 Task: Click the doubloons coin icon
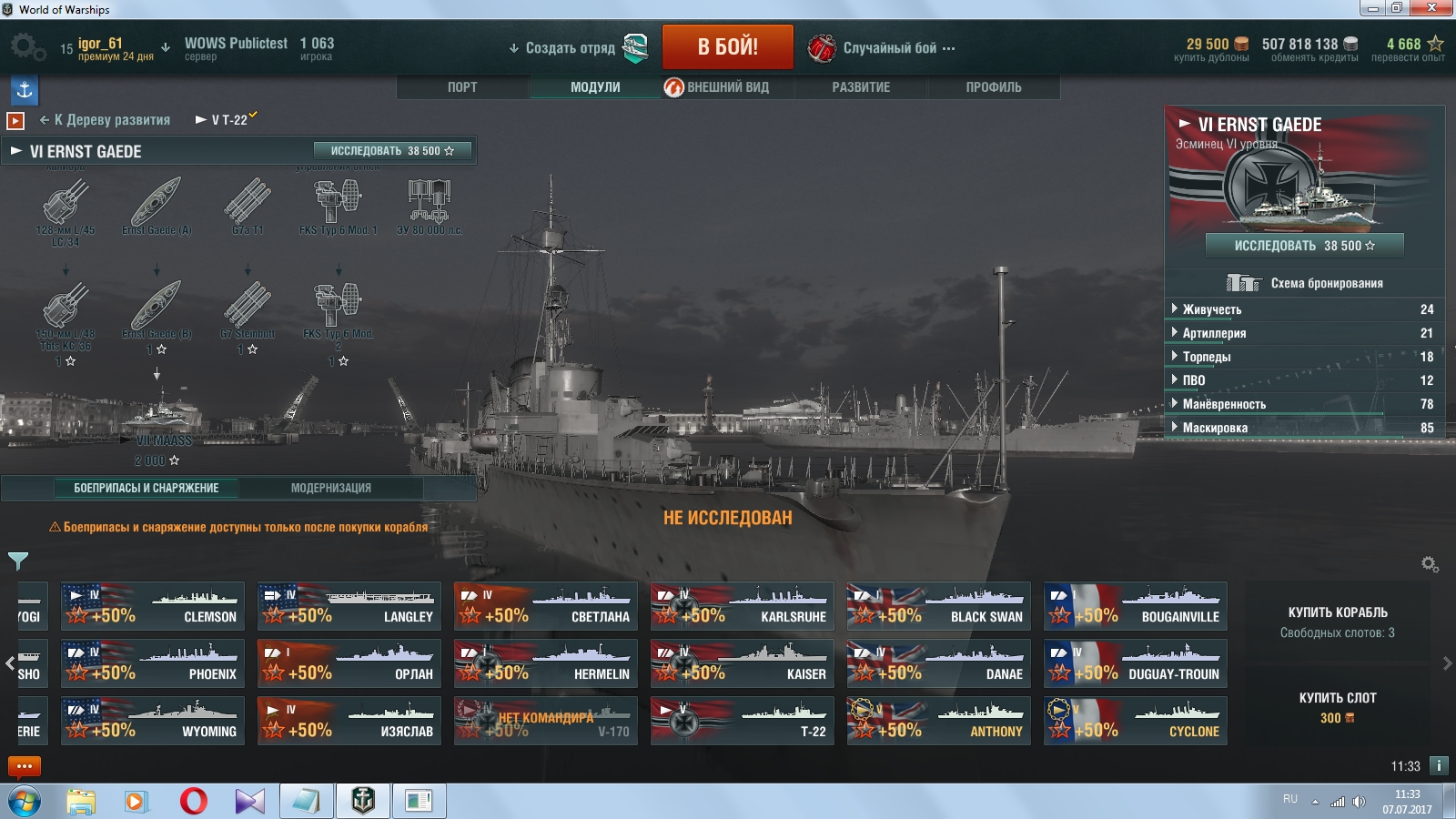pos(1242,44)
